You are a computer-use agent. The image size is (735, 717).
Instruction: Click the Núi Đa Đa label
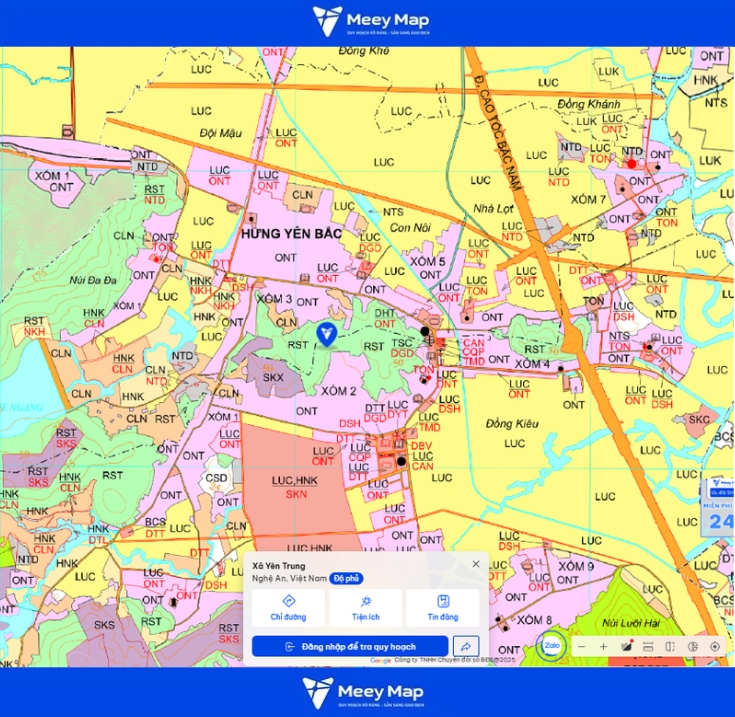click(x=93, y=280)
